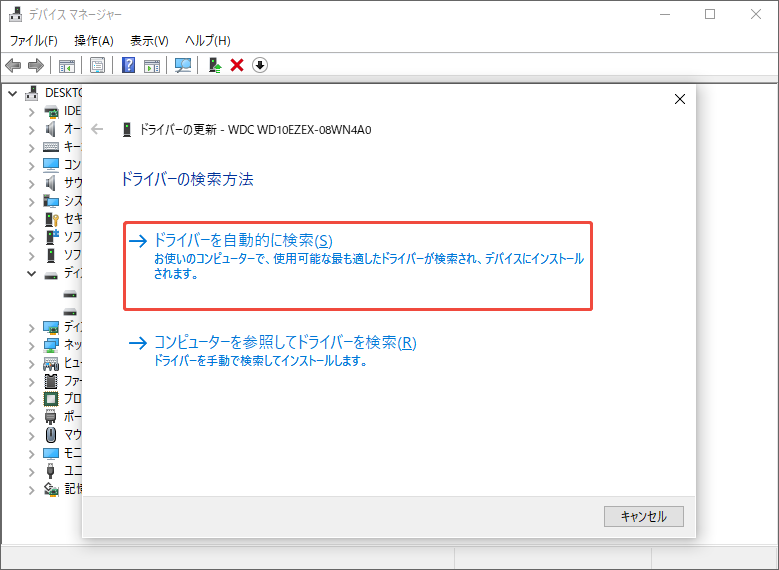Open the ヘルプ(H) menu
Image resolution: width=779 pixels, height=570 pixels.
(208, 41)
